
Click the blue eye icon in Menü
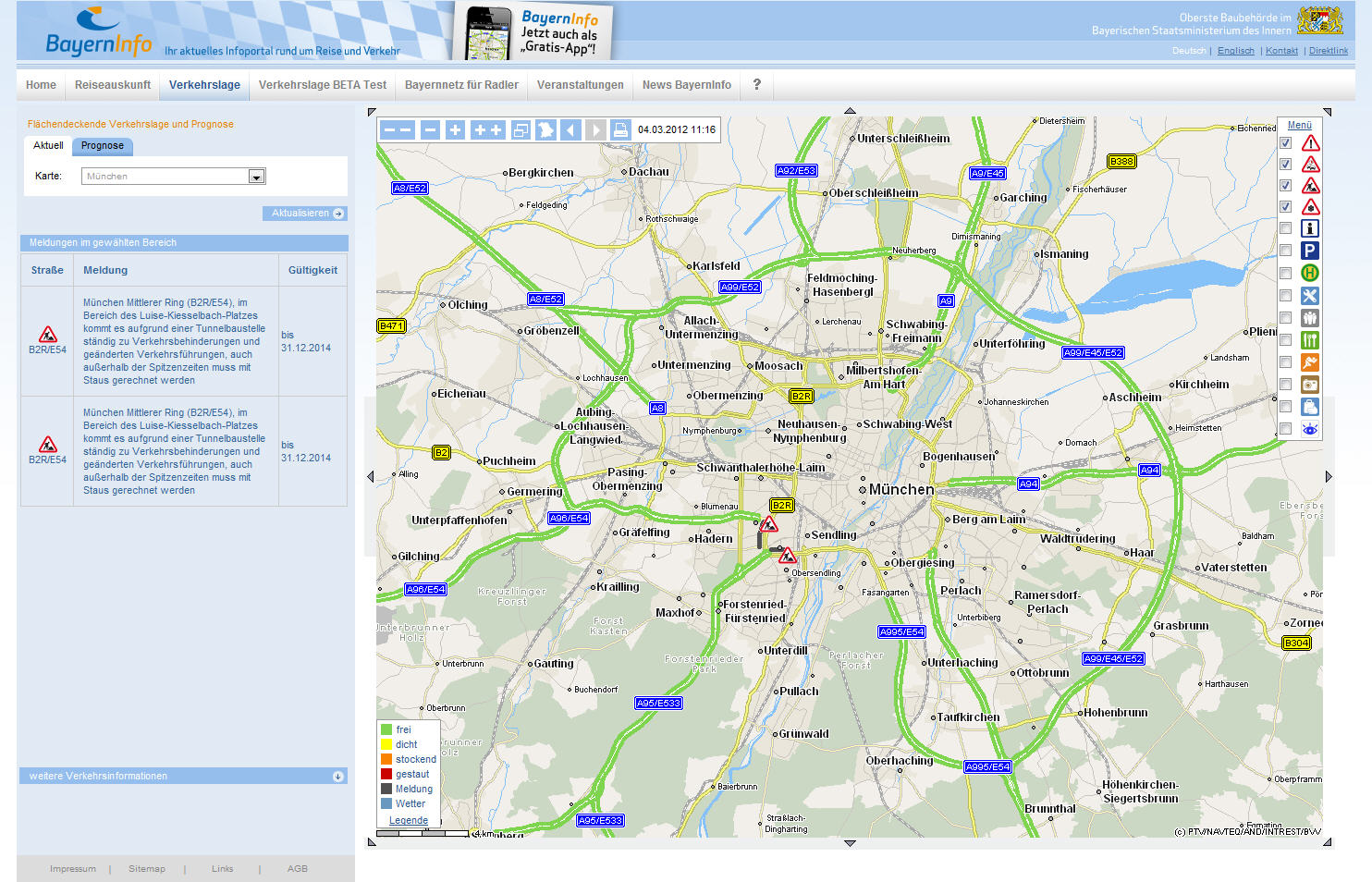[1310, 429]
